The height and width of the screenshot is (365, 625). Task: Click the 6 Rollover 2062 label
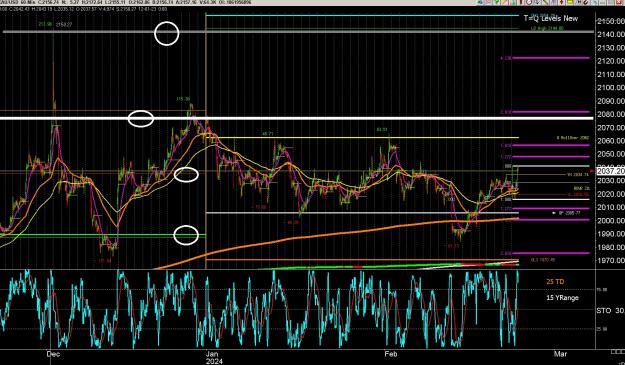click(573, 138)
